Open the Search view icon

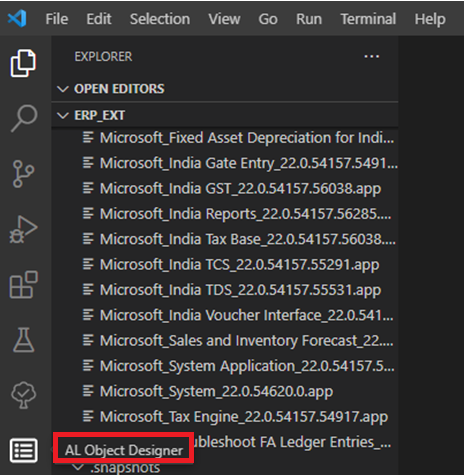click(24, 118)
